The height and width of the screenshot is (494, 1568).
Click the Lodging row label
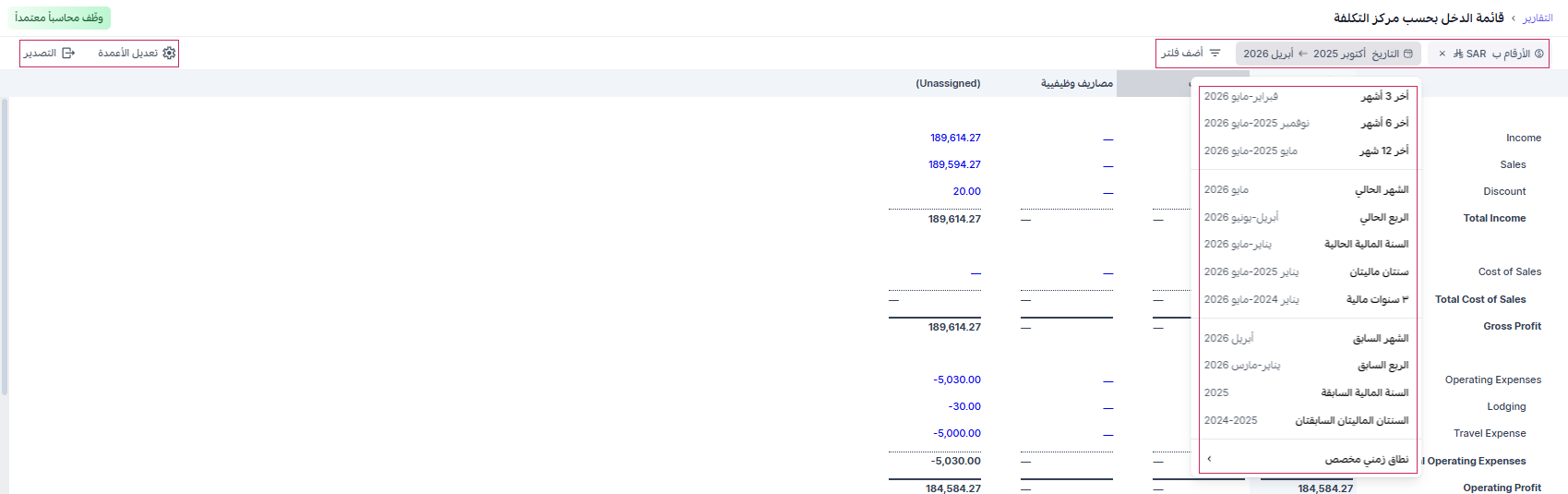1506,406
